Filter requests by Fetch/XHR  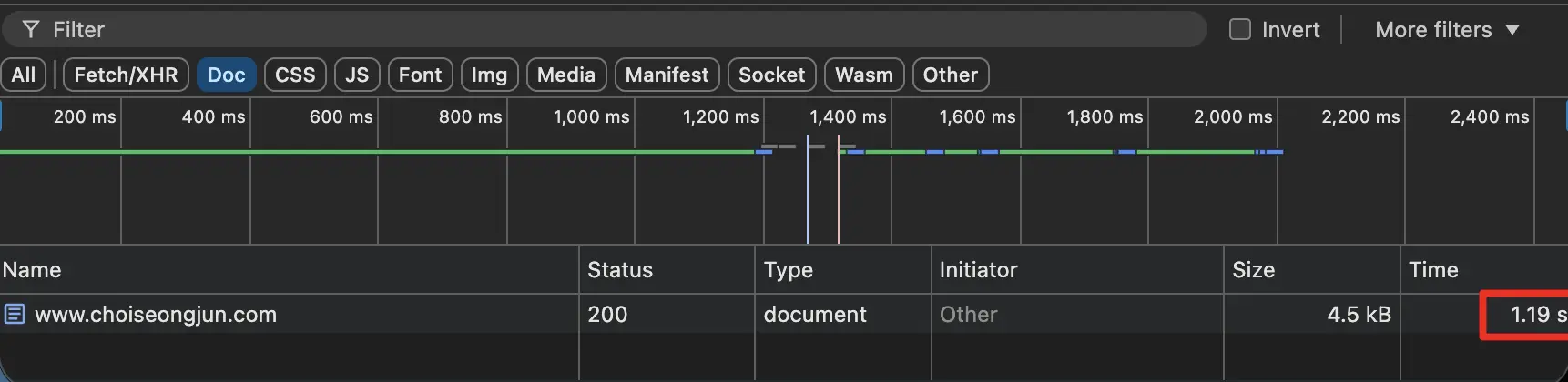tap(126, 75)
